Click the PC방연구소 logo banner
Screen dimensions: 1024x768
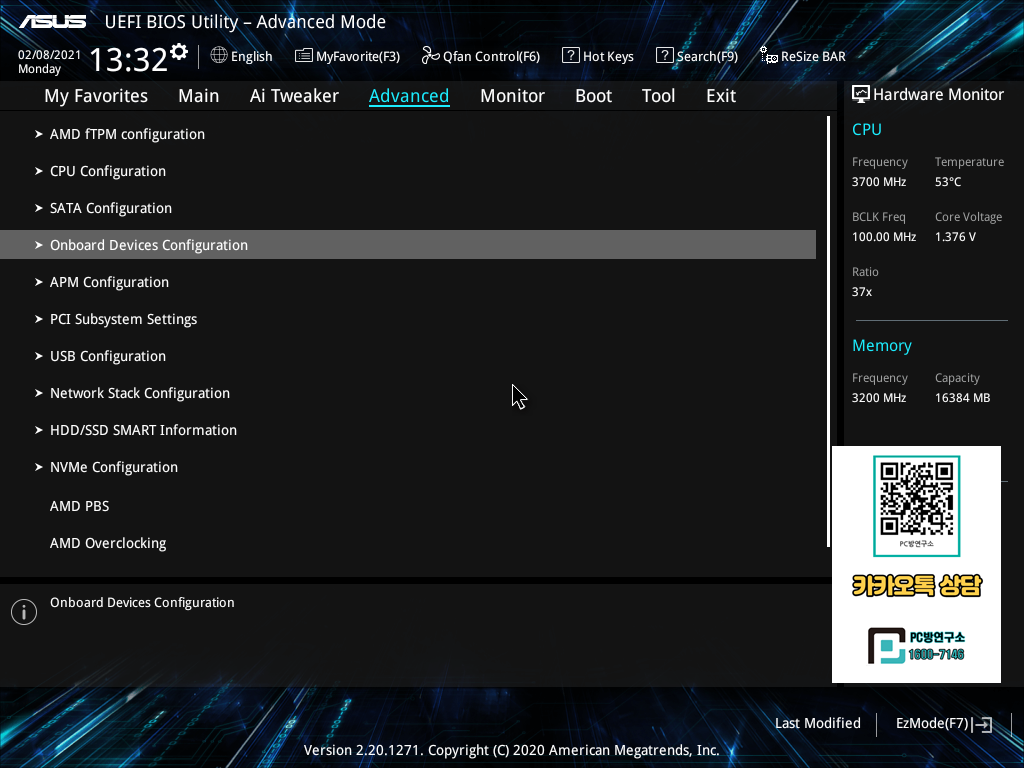click(x=916, y=645)
